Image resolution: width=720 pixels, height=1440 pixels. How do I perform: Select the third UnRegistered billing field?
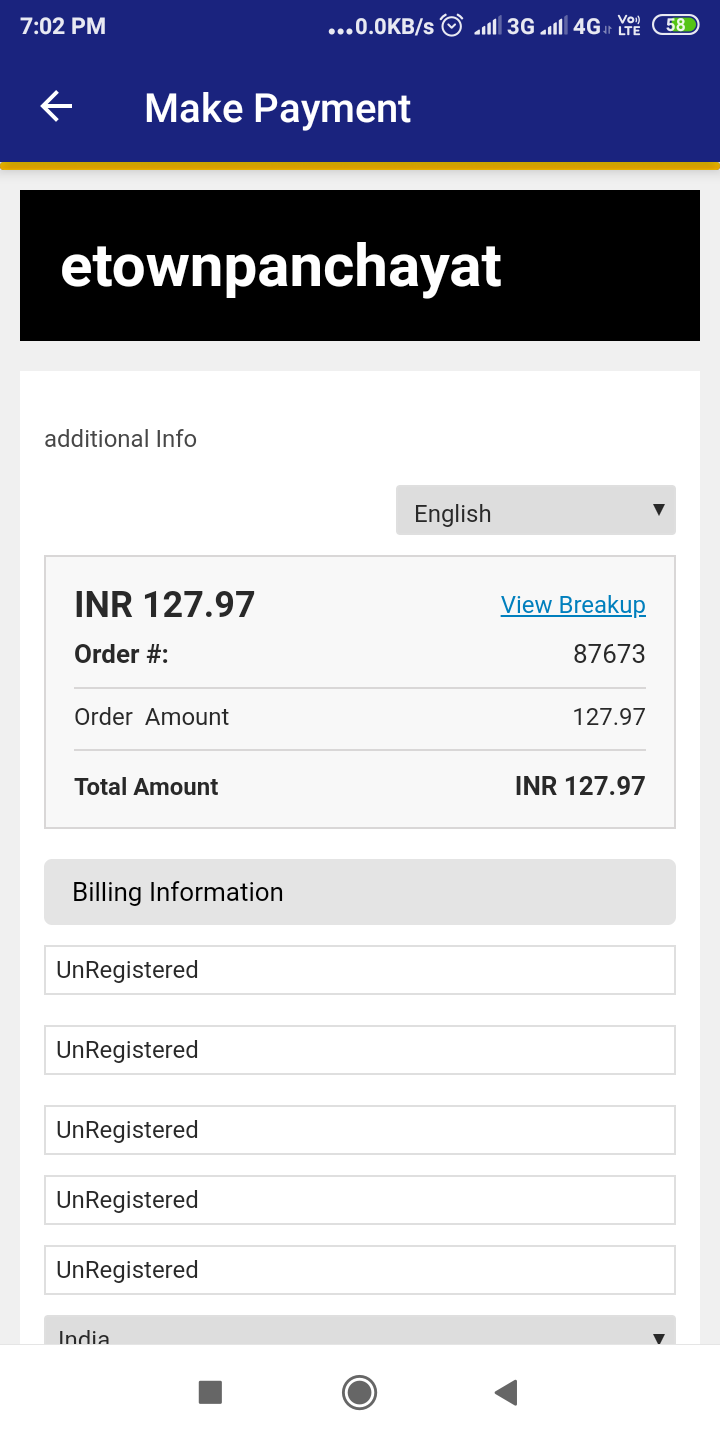tap(360, 1130)
